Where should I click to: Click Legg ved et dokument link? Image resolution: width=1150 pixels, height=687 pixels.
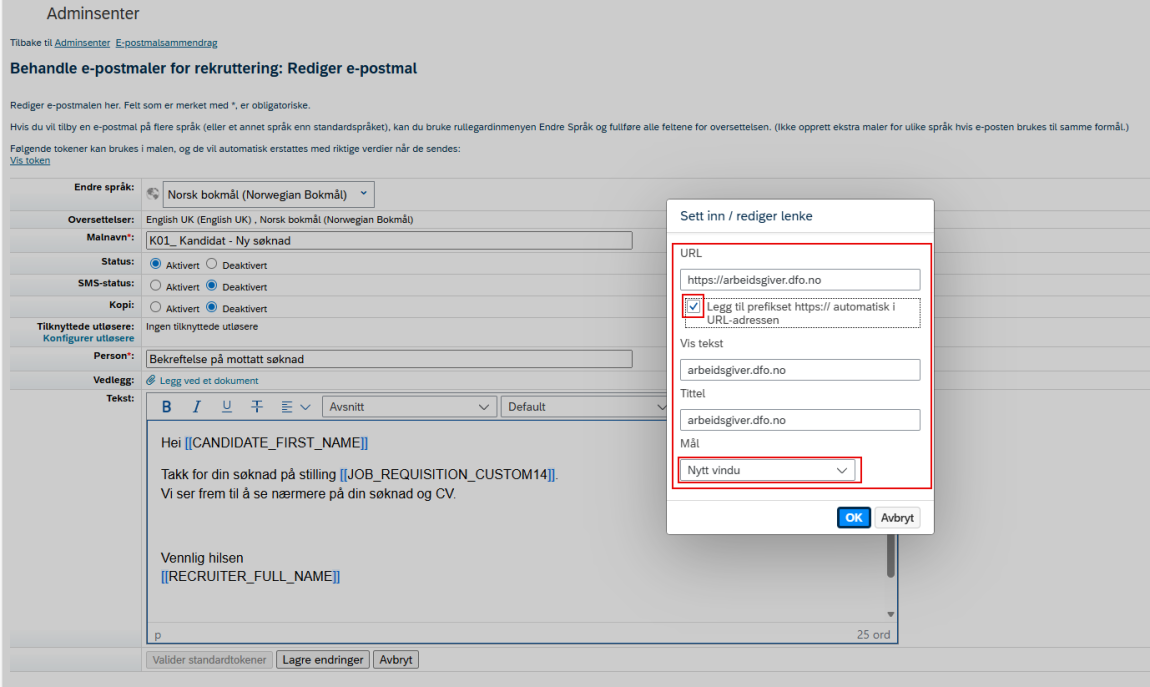pyautogui.click(x=209, y=381)
